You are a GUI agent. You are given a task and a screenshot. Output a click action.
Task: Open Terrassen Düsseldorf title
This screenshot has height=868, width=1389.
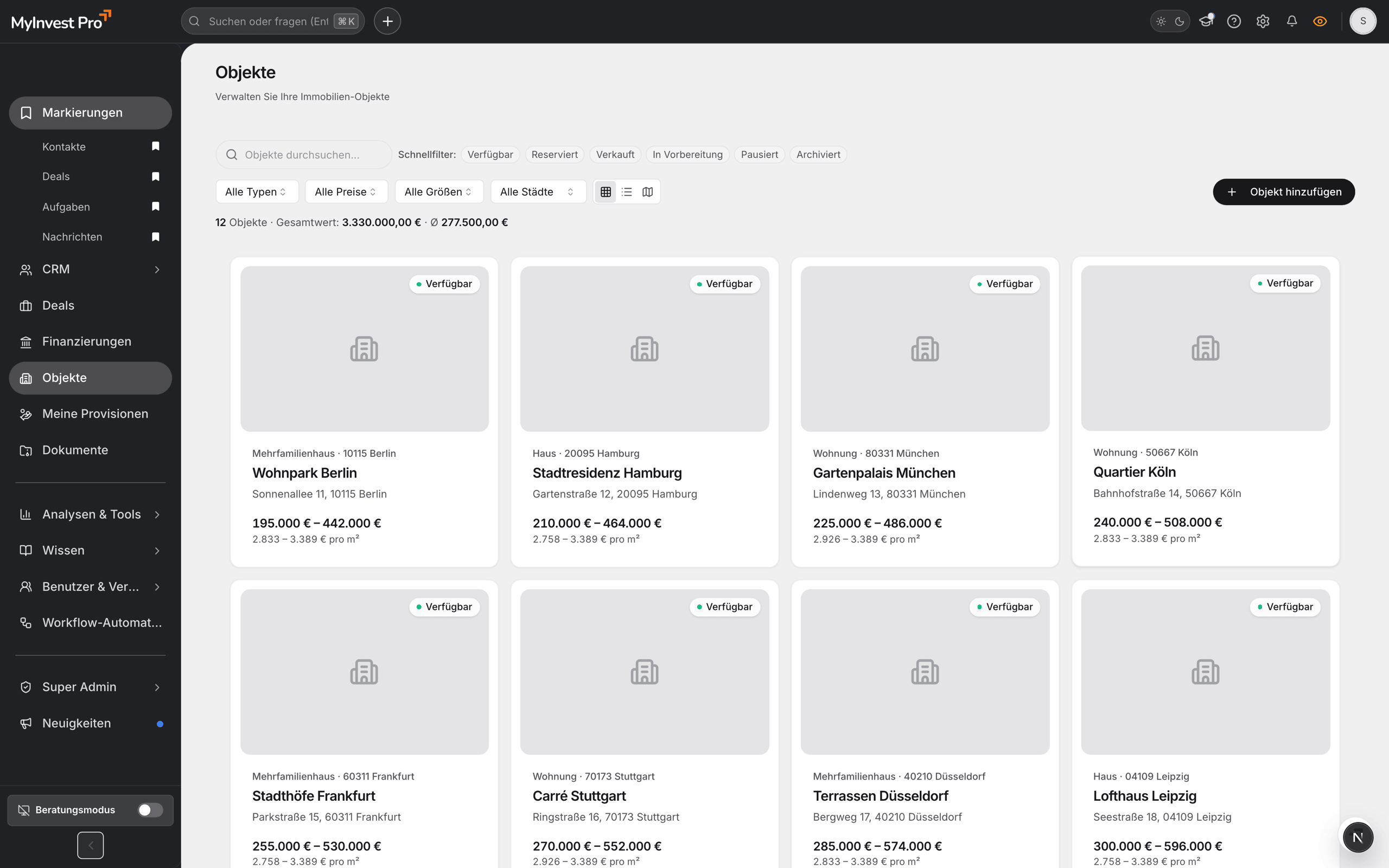tap(881, 796)
